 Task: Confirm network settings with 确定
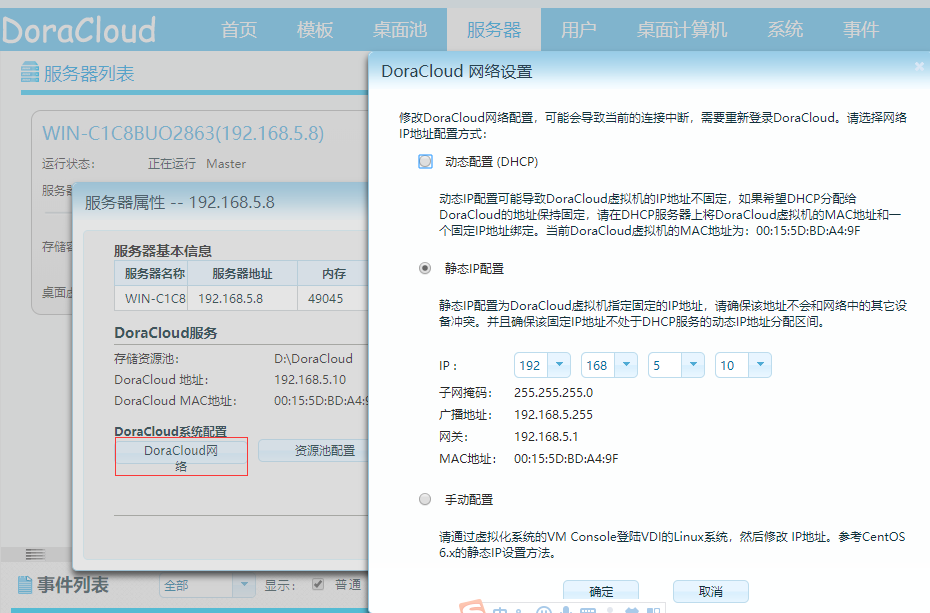tap(601, 591)
